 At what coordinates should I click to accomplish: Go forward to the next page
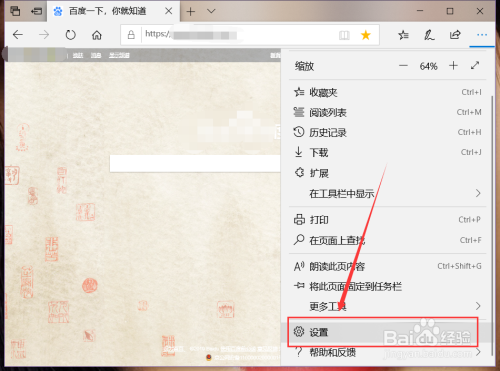(44, 35)
